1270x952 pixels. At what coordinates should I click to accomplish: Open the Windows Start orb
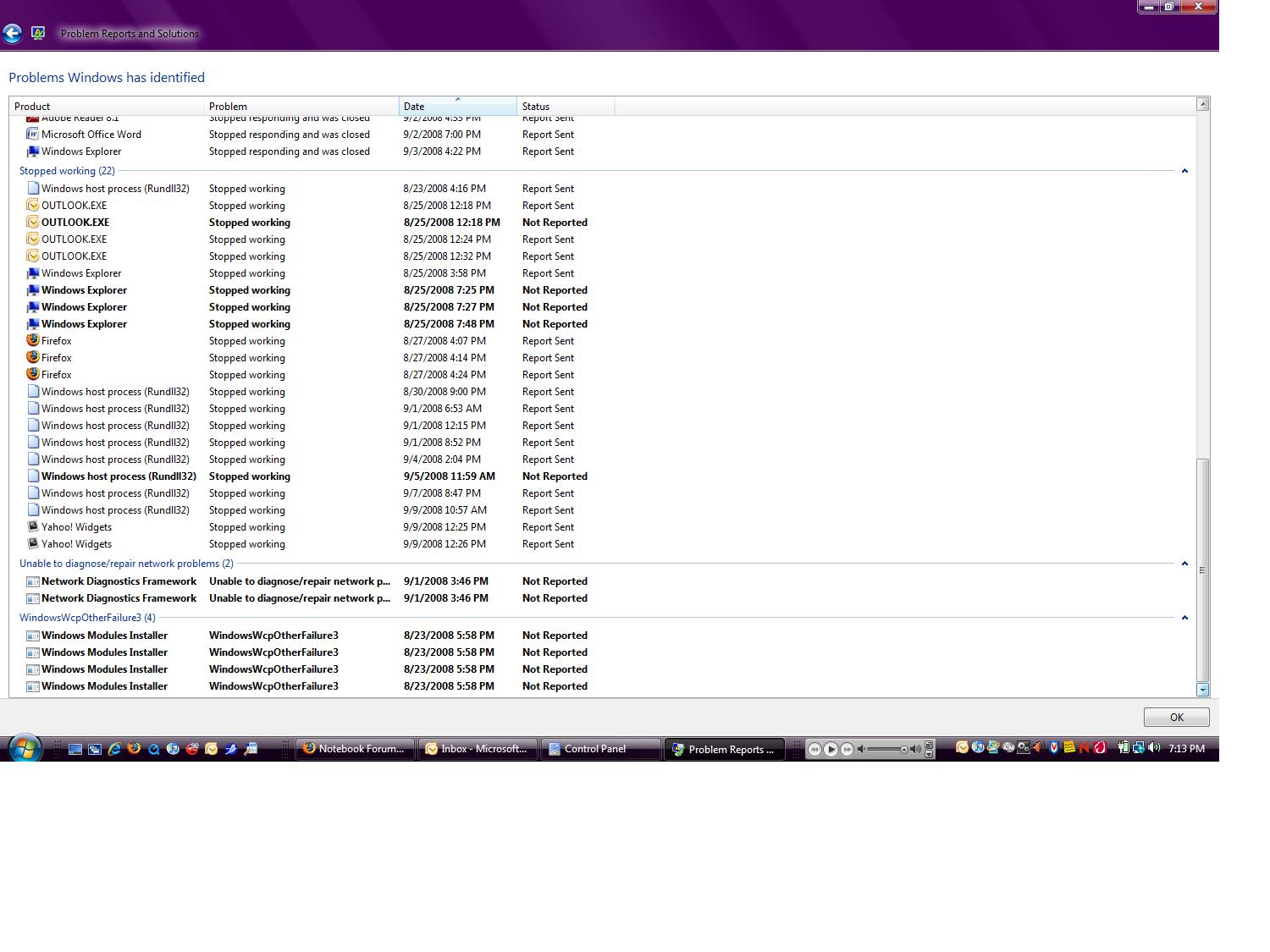(25, 748)
